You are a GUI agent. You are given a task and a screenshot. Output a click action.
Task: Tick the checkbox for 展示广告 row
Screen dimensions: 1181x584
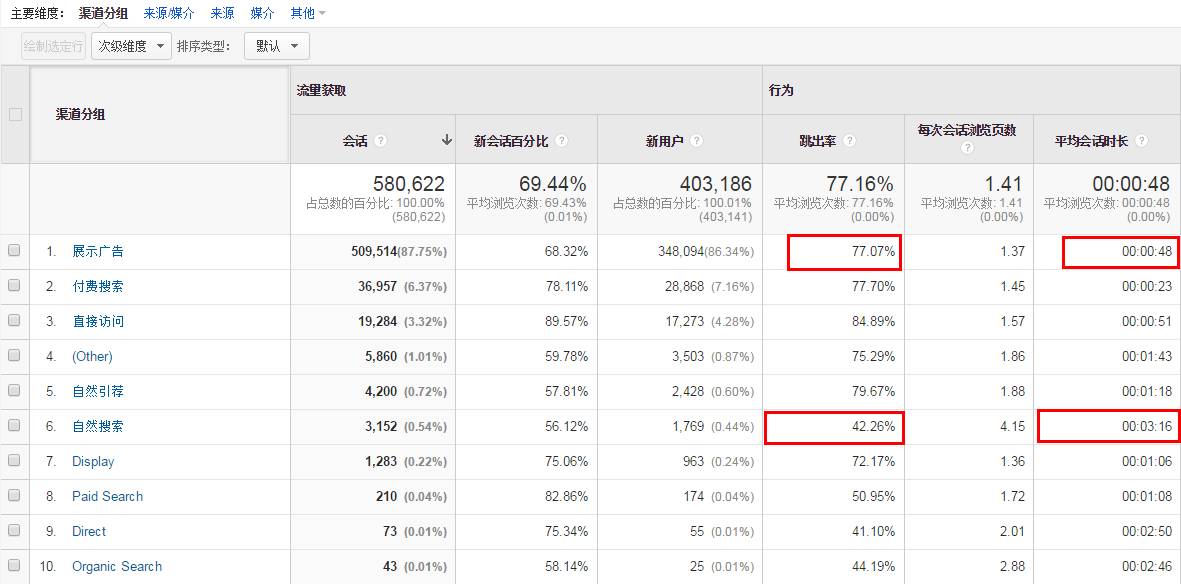click(14, 251)
